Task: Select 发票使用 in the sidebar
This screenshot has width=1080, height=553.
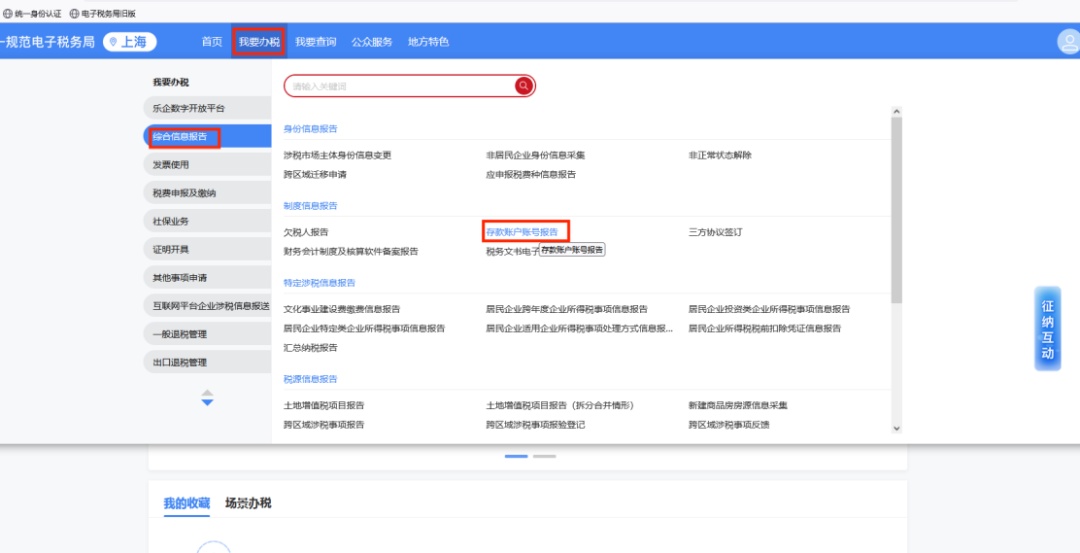Action: click(x=171, y=165)
